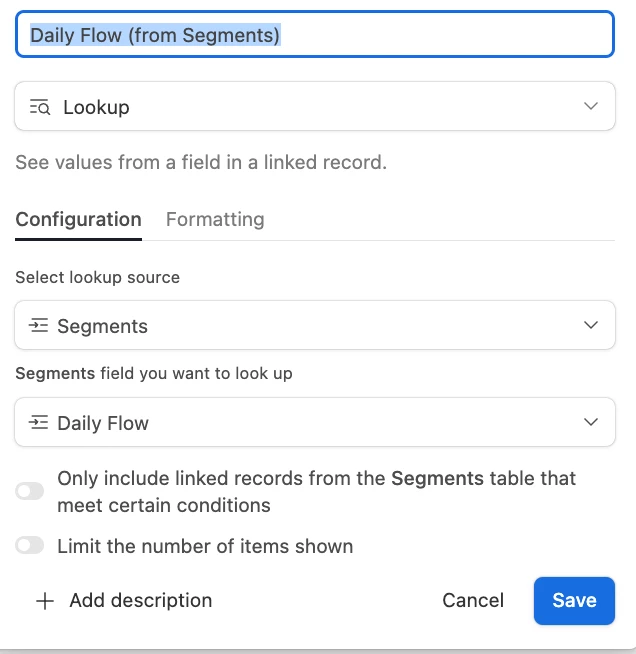Viewport: 636px width, 654px height.
Task: Expand the Lookup field type chevron
Action: [591, 107]
